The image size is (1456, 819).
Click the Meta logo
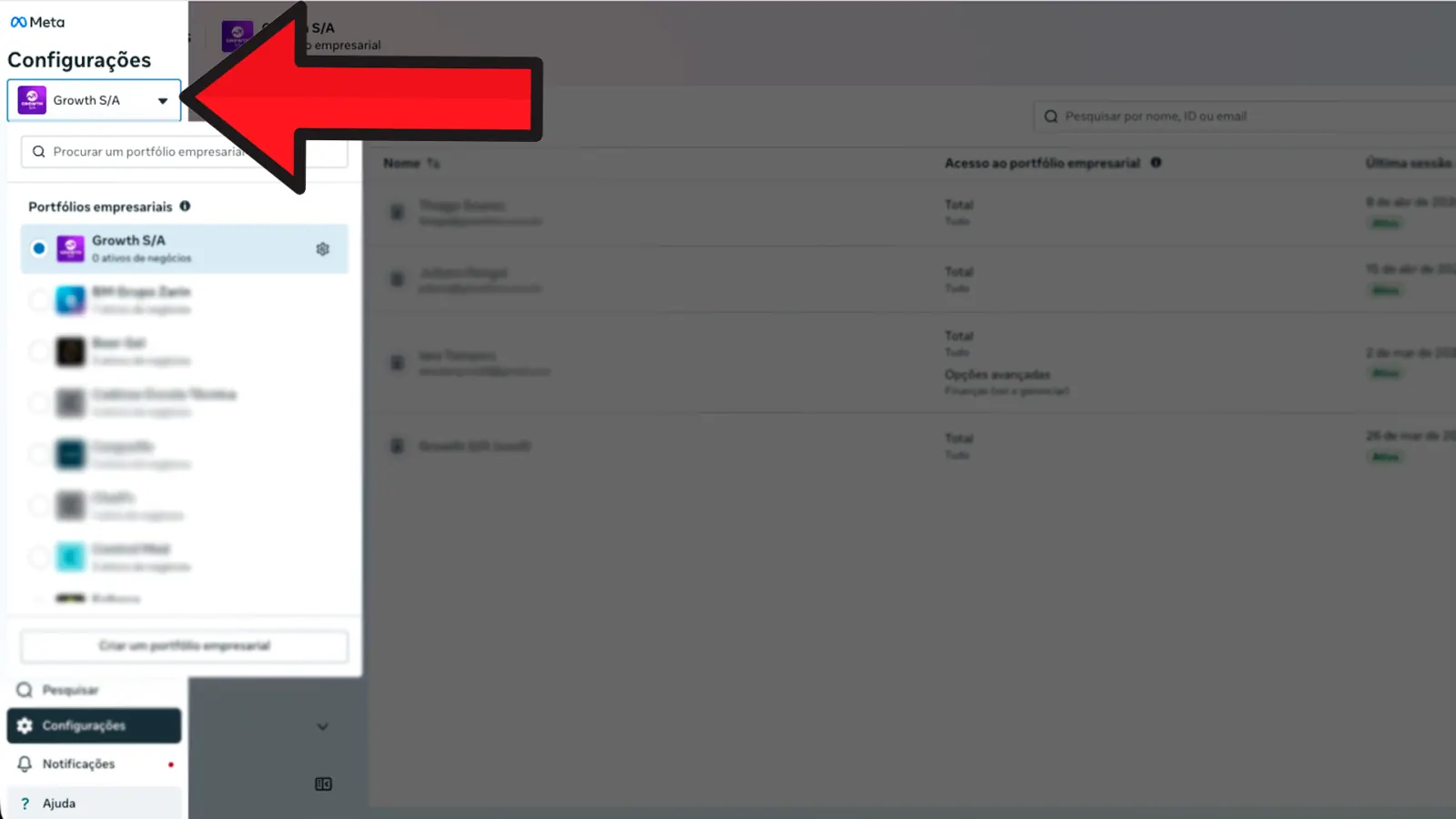pos(37,22)
